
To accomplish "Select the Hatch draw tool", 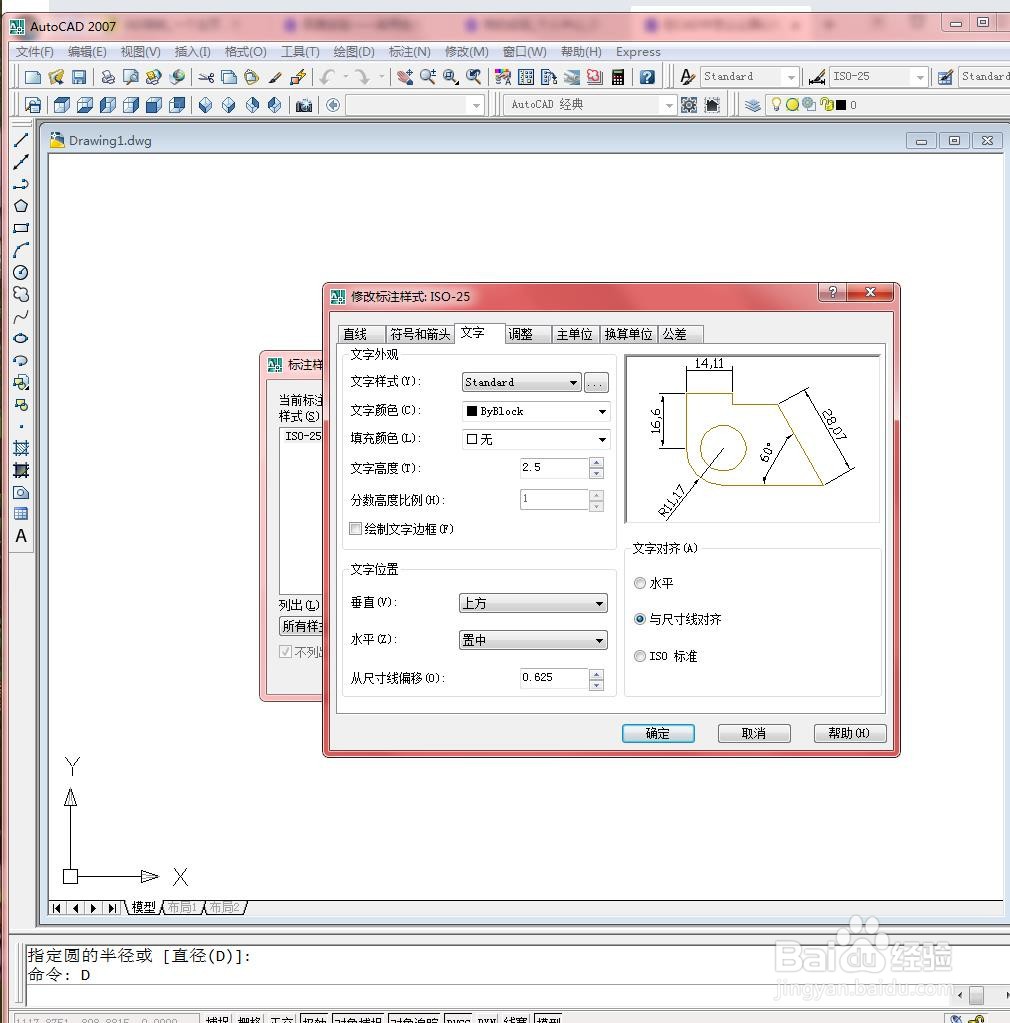I will click(21, 448).
